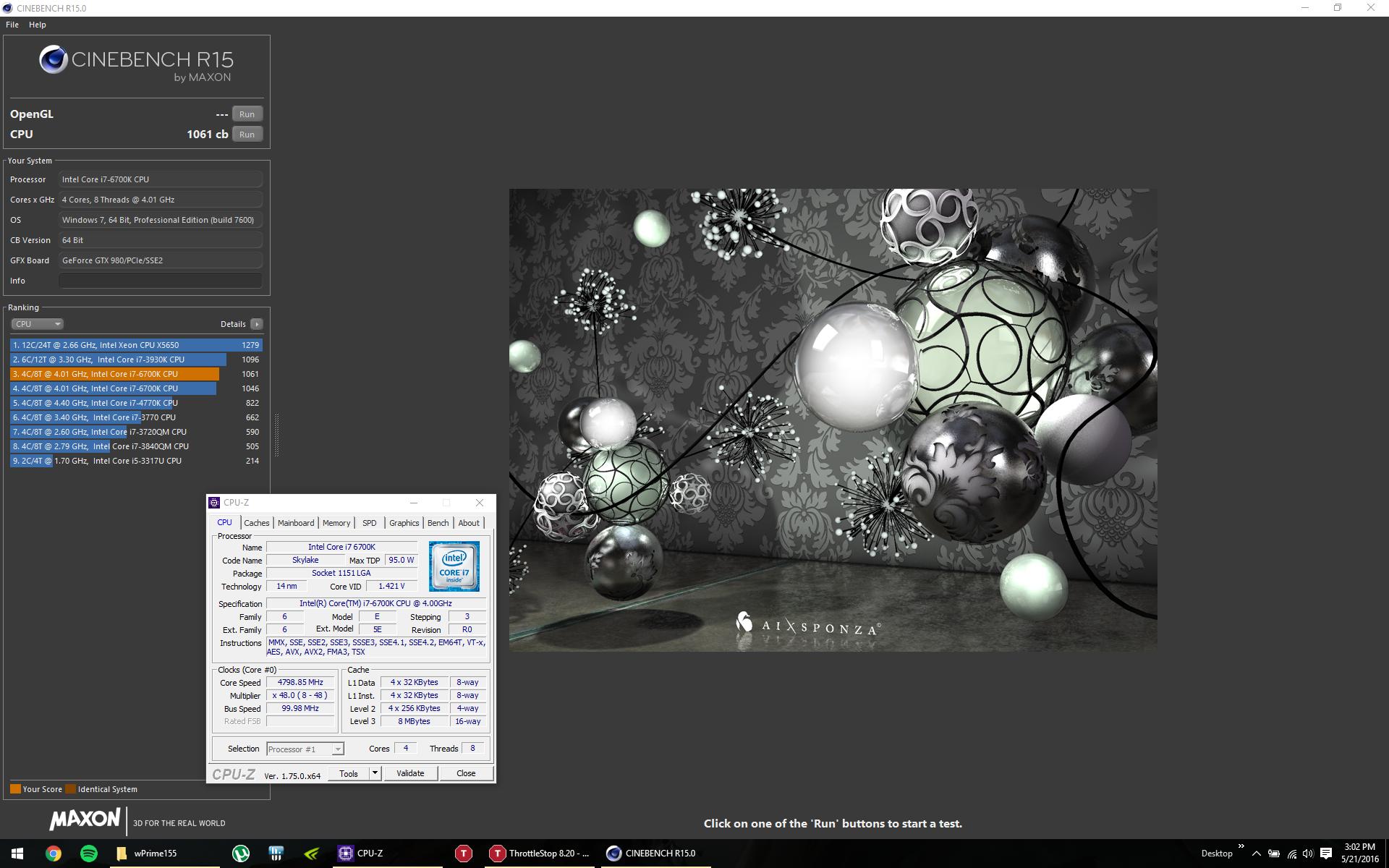Open uTorrent from the taskbar
This screenshot has width=1389, height=868.
pos(241,854)
